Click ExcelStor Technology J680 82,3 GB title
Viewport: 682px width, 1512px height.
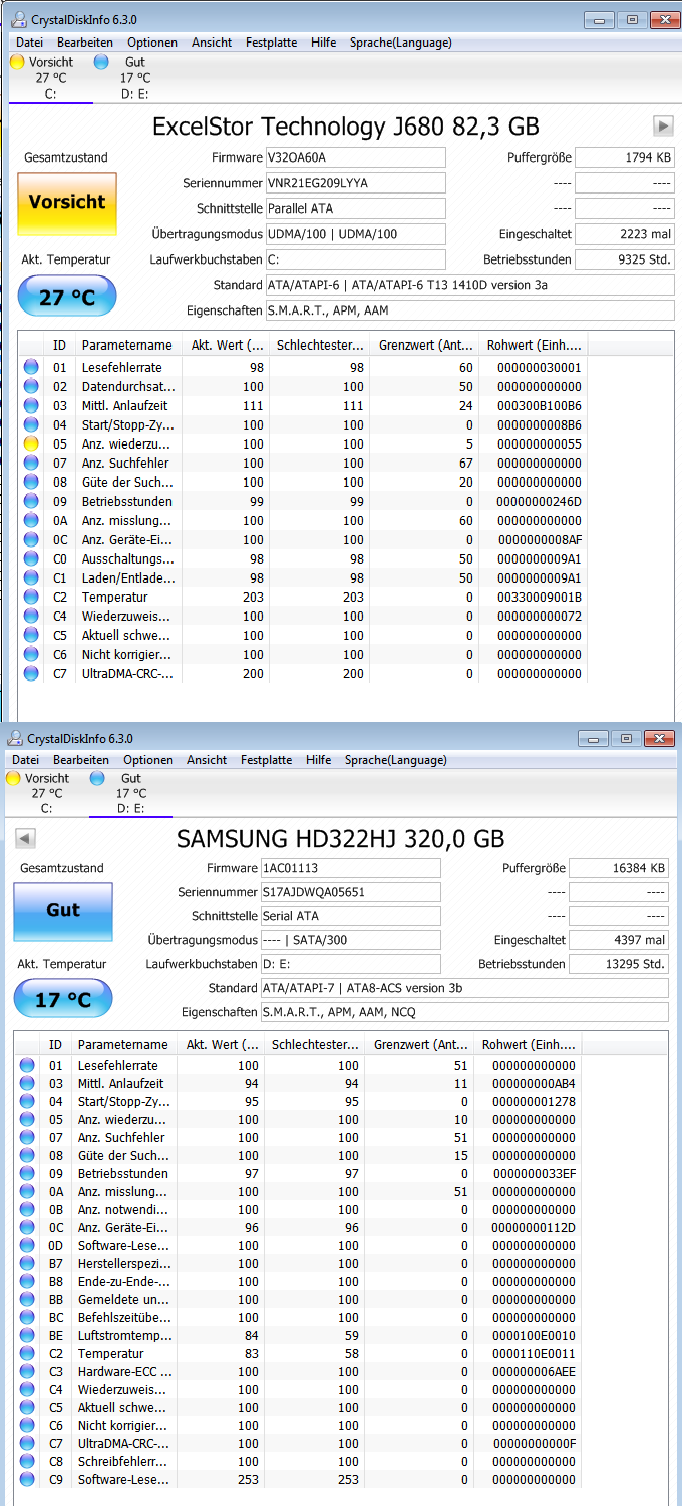[345, 127]
